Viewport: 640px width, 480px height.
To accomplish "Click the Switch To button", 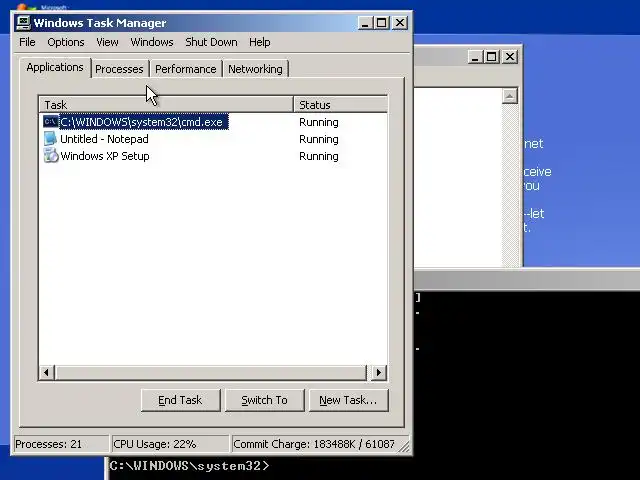I will [x=264, y=400].
